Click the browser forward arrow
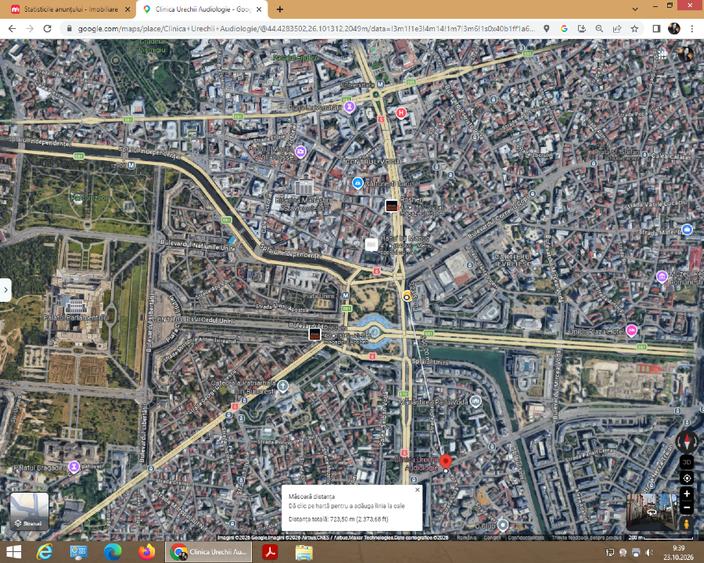704x563 pixels. click(x=30, y=28)
